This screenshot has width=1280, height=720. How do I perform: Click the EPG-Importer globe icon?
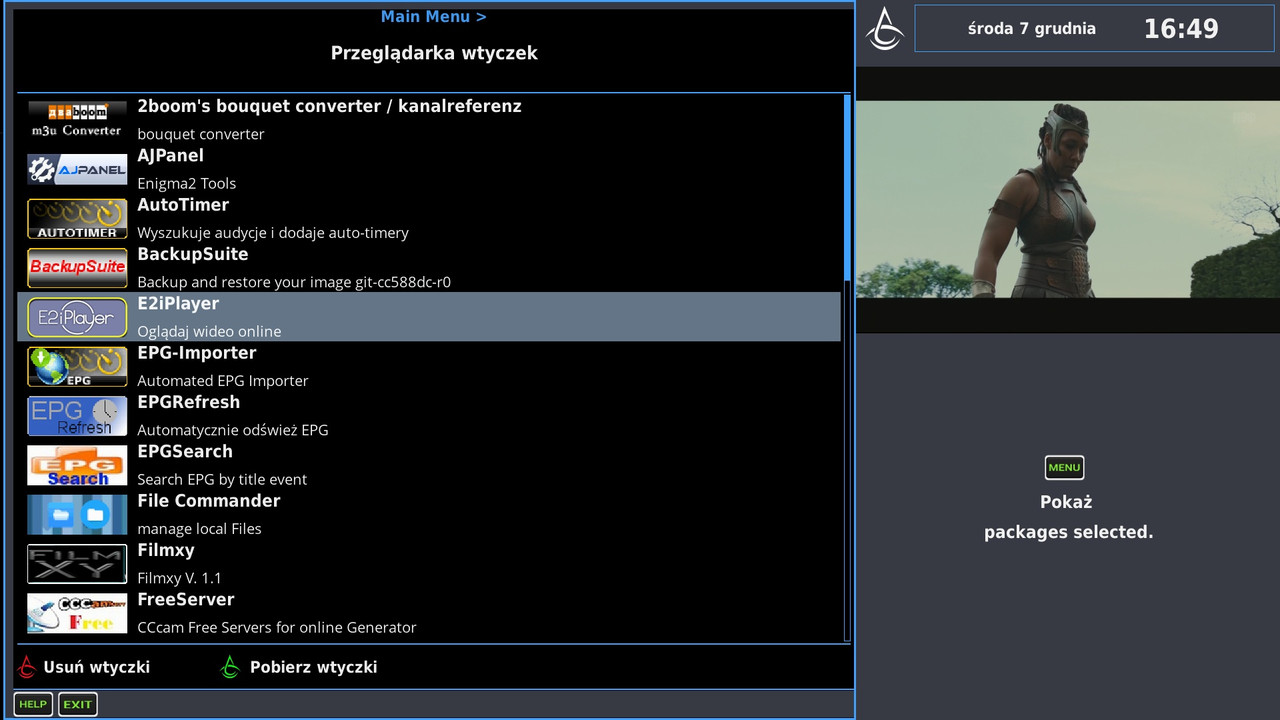pos(77,367)
